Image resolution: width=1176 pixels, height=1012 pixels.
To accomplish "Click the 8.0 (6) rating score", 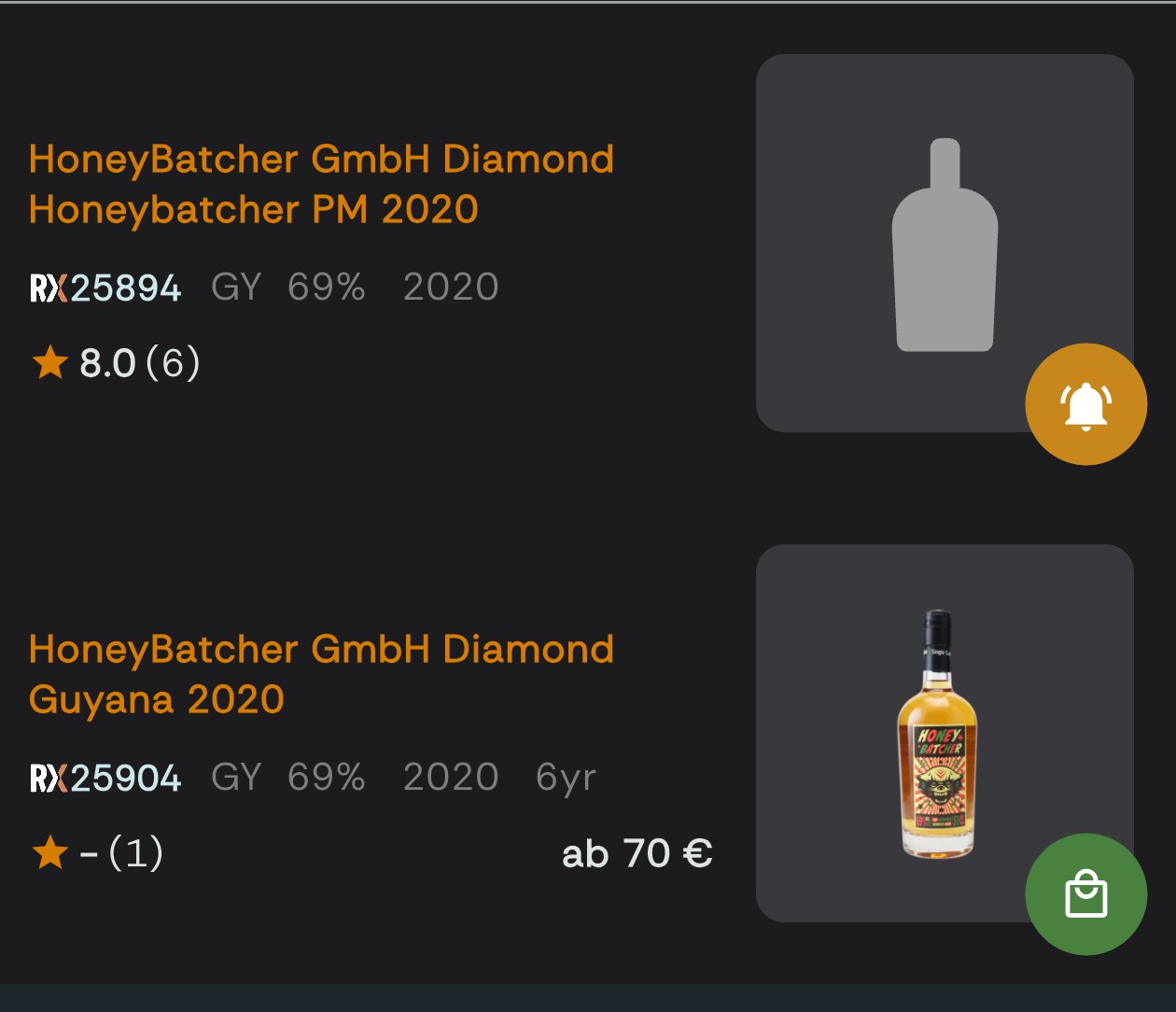I will 139,363.
